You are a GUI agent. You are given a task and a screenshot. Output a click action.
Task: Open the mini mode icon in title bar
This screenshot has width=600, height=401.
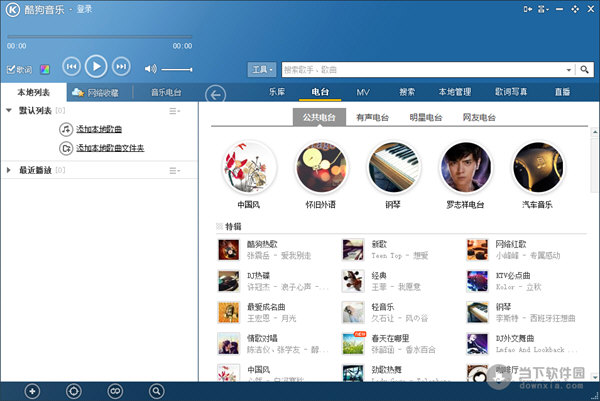[528, 9]
